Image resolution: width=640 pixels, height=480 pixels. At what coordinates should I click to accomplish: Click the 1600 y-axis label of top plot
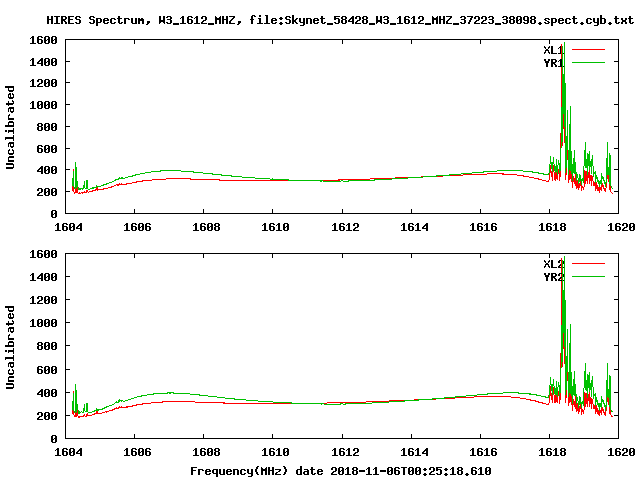(x=43, y=40)
